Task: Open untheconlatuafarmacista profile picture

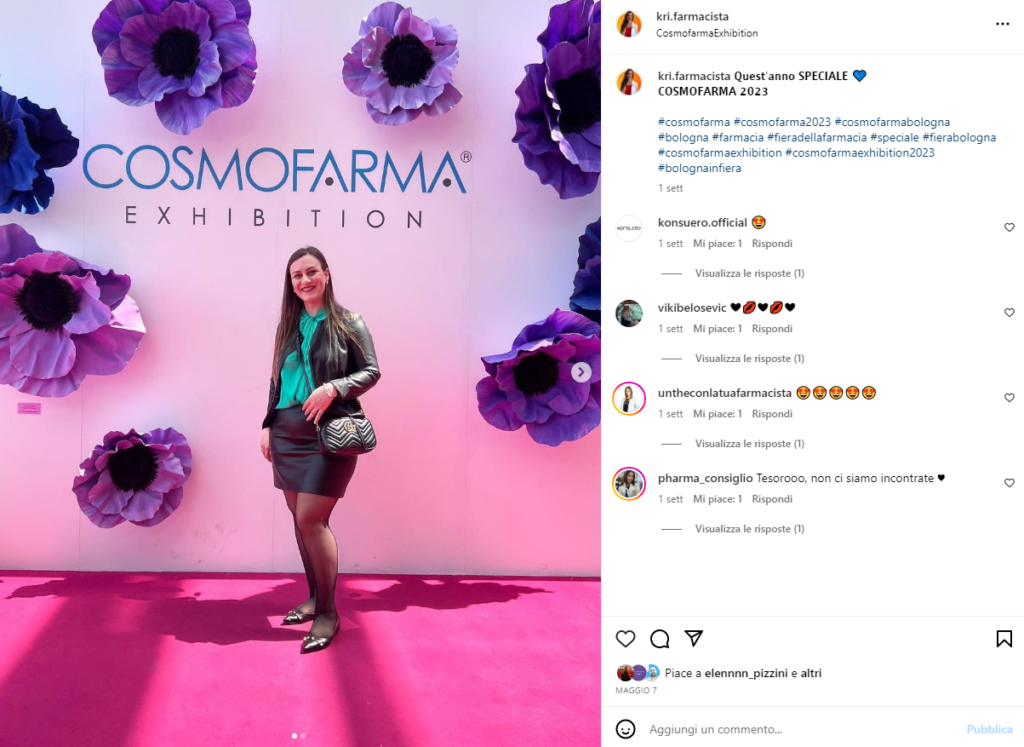Action: (629, 399)
